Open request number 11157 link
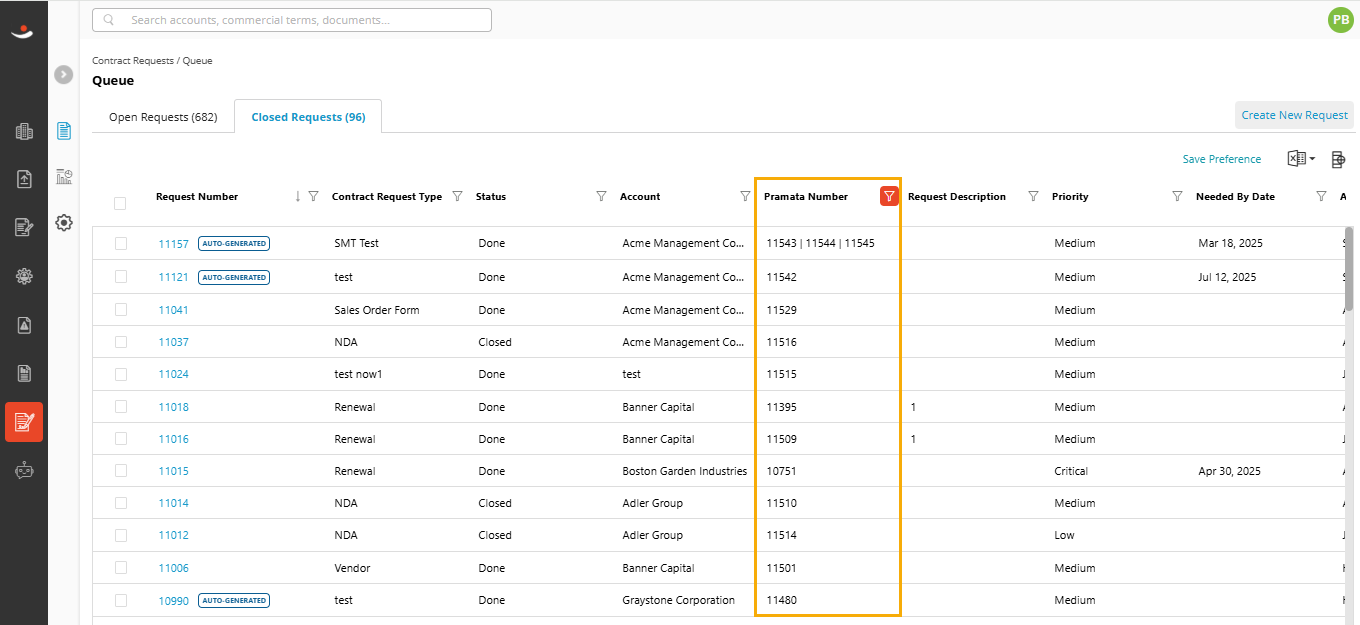Viewport: 1360px width, 625px height. pos(173,244)
